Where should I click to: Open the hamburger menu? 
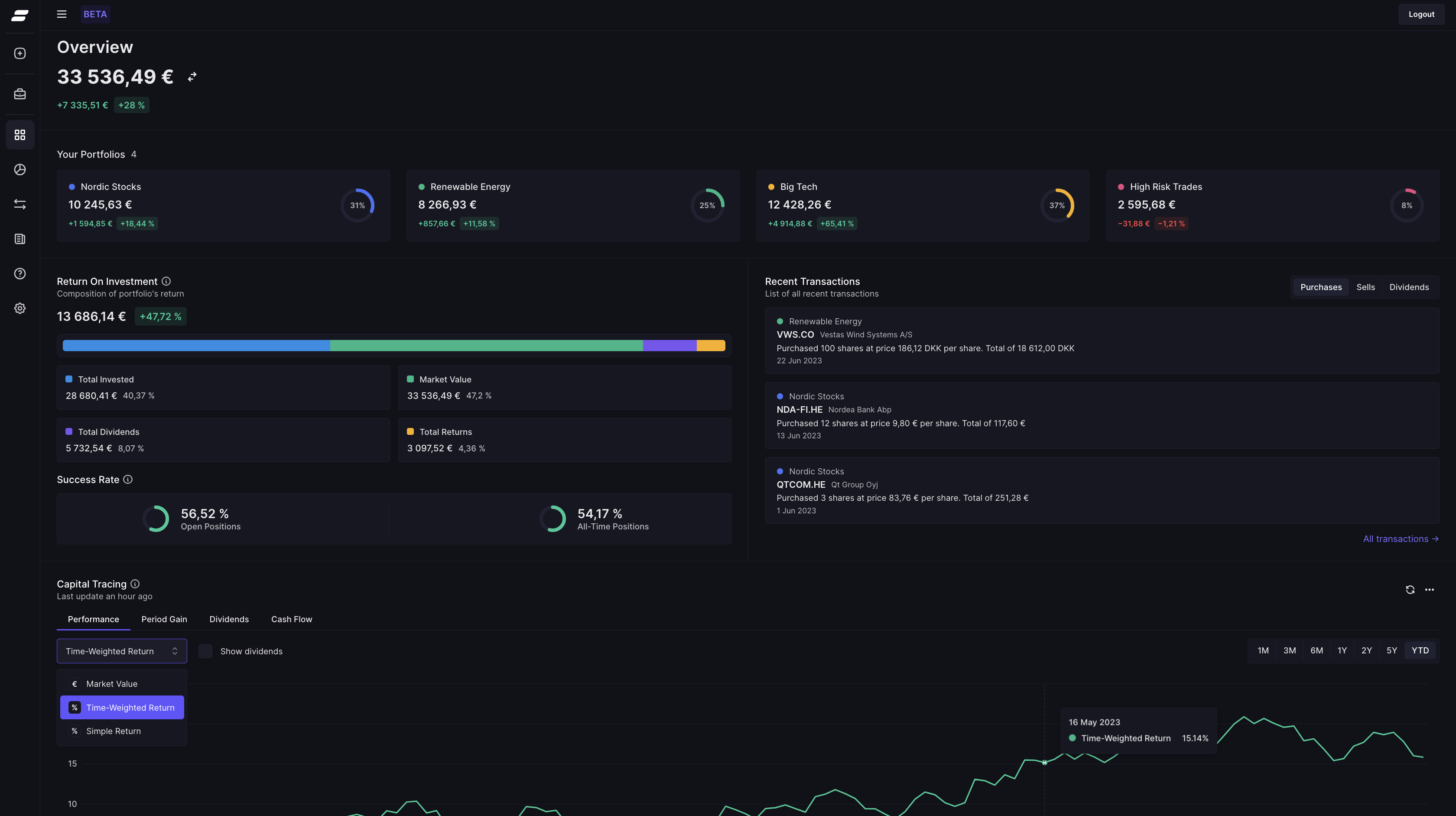[x=62, y=14]
